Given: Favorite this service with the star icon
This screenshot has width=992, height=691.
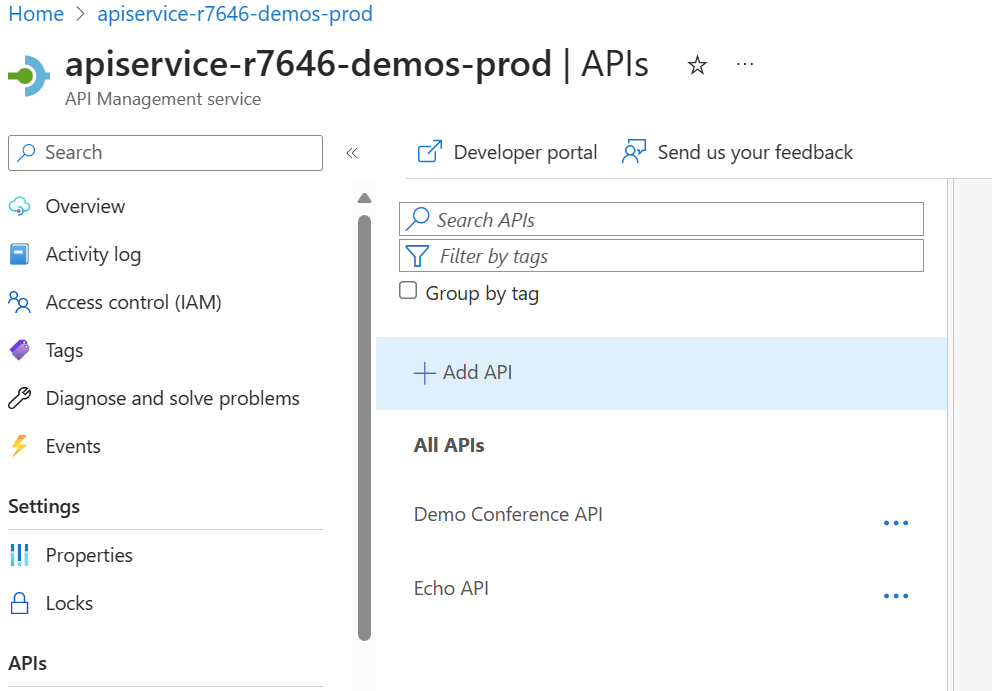Looking at the screenshot, I should 697,65.
